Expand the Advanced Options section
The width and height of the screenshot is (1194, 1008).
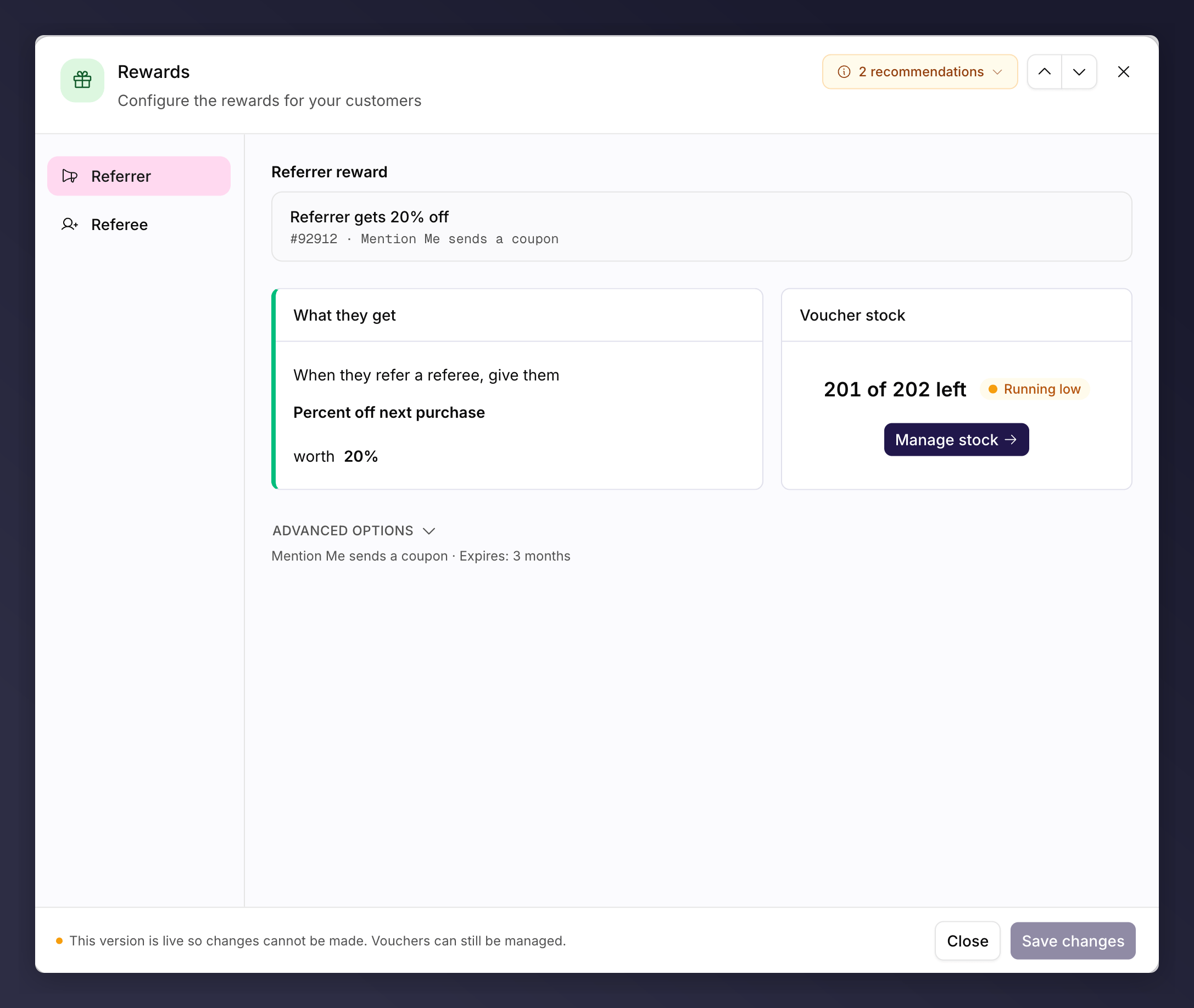pyautogui.click(x=354, y=531)
